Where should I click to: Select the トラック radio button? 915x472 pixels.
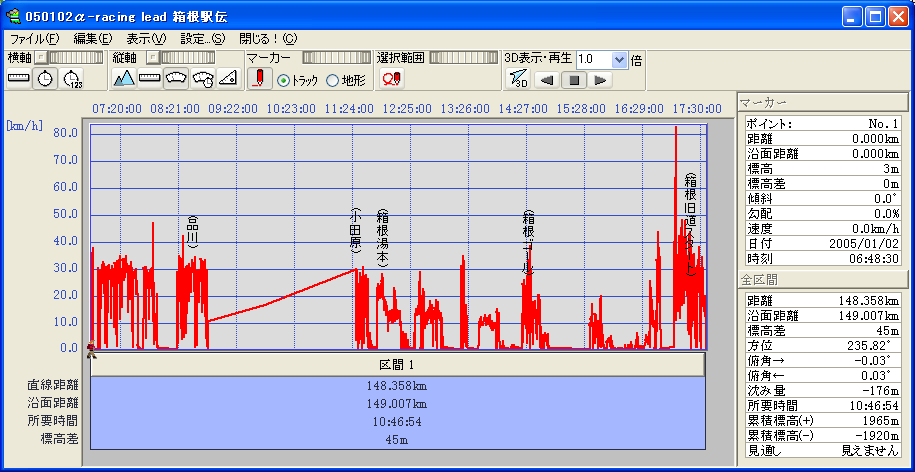click(283, 80)
